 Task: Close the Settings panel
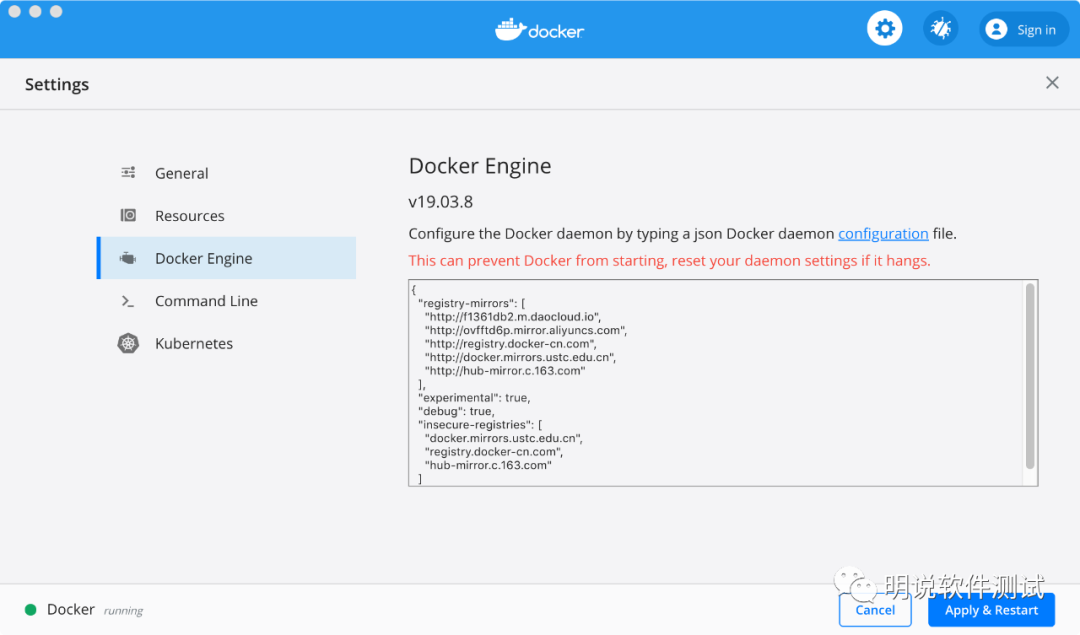(1052, 83)
